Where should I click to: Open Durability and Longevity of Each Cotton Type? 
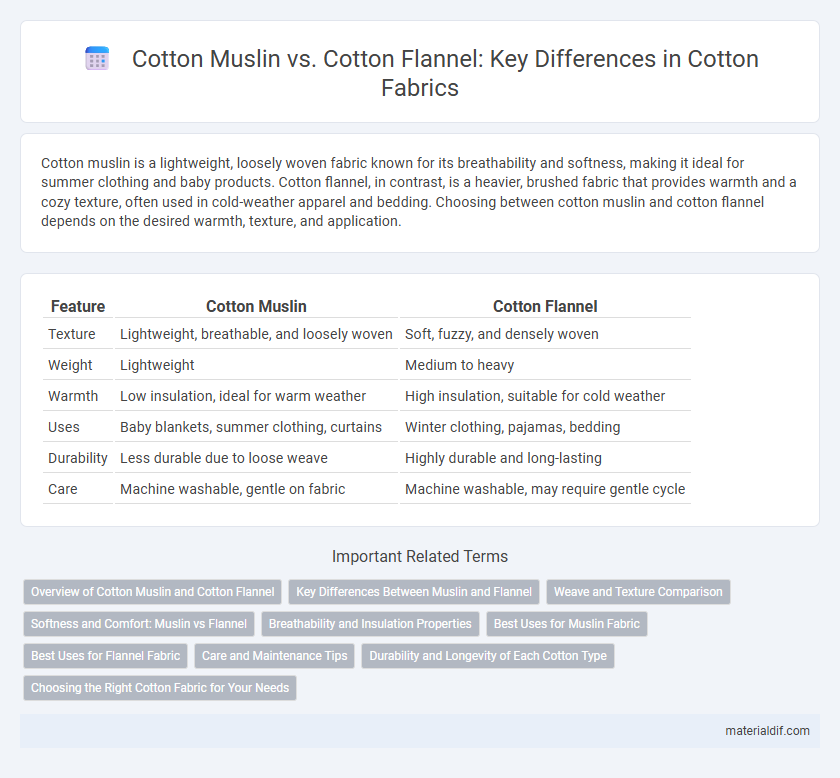point(488,656)
